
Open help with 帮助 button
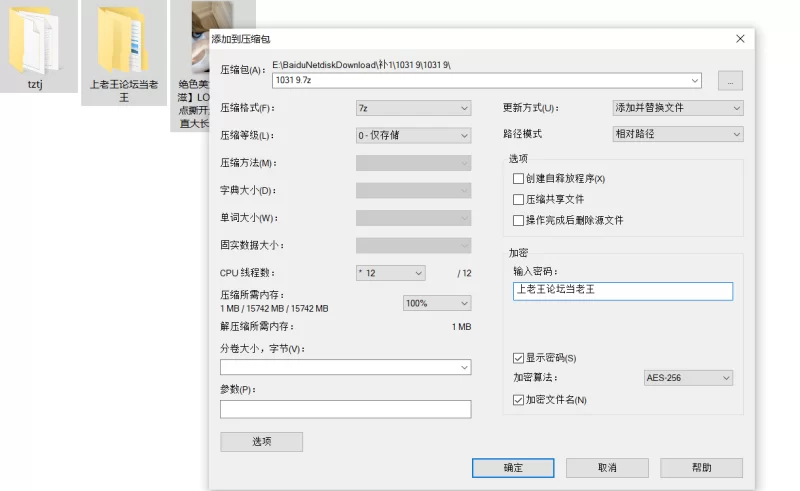coord(702,468)
